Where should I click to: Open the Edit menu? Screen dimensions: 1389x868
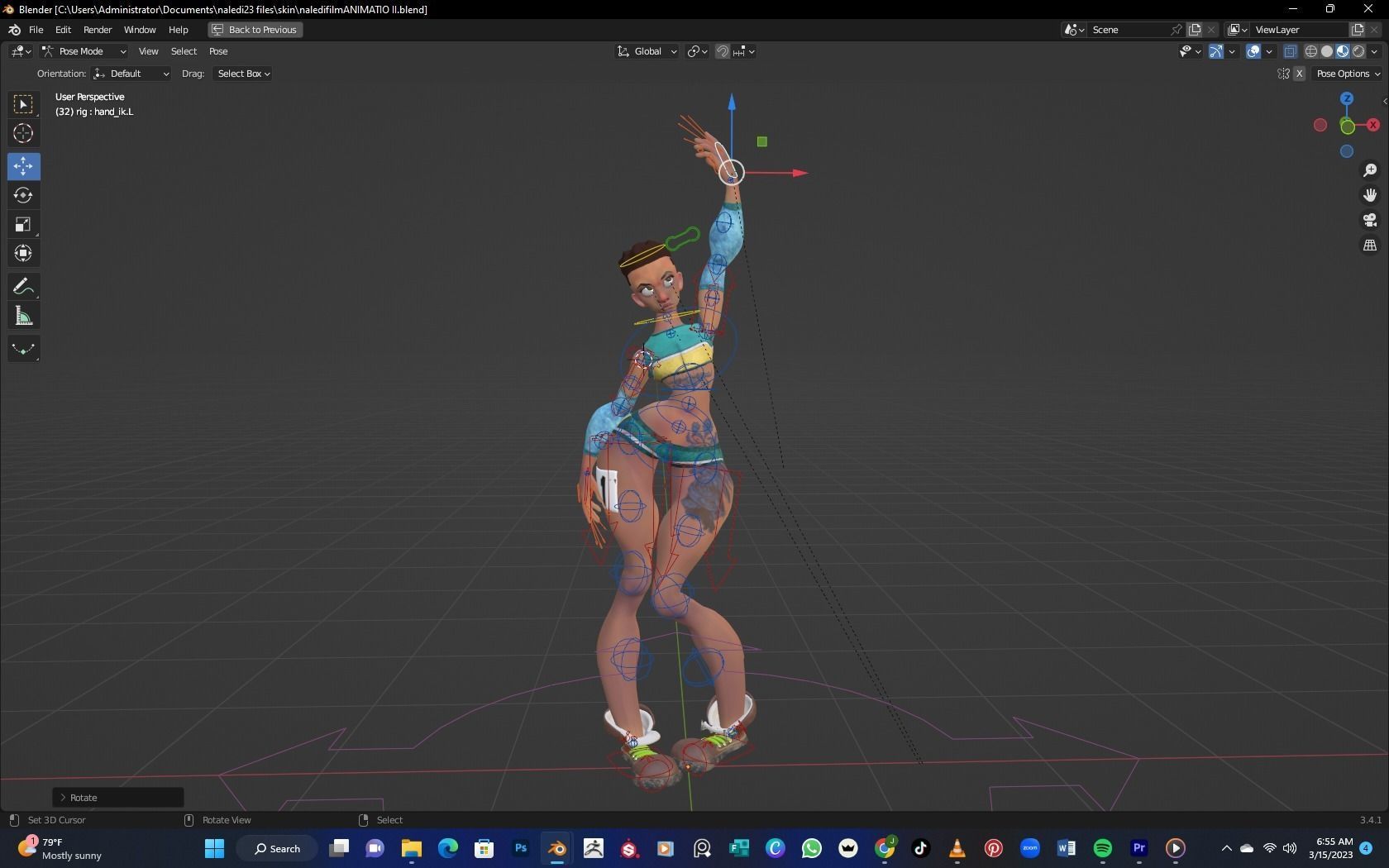coord(63,30)
